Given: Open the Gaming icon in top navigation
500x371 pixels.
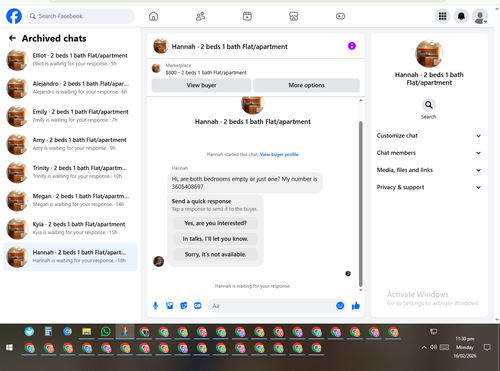Looking at the screenshot, I should click(x=340, y=16).
